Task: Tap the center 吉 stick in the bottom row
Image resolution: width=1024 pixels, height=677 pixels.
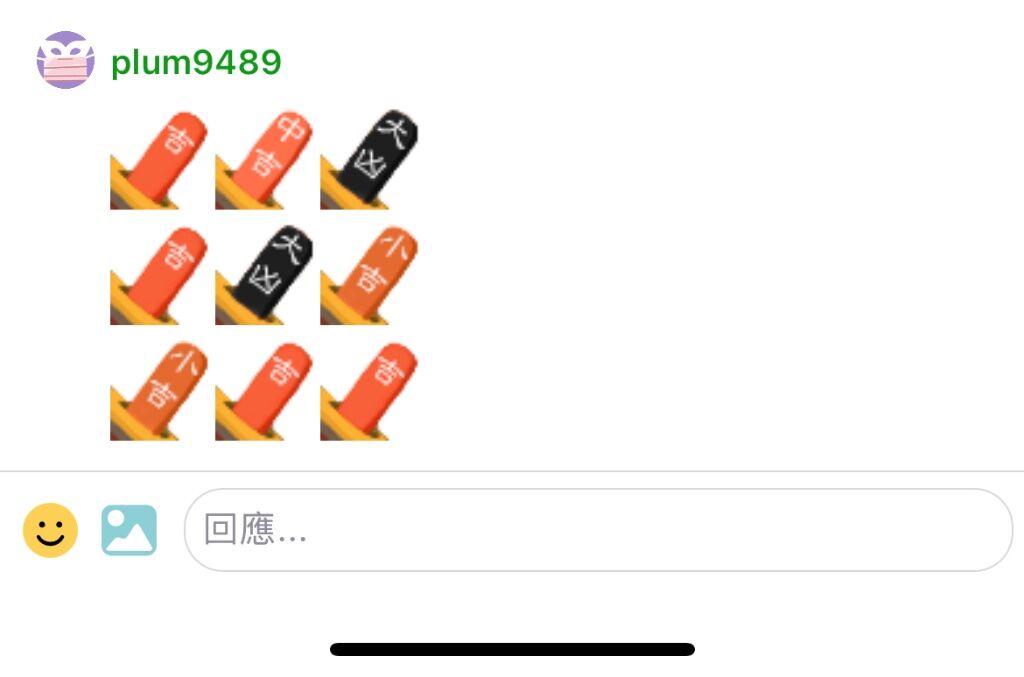Action: (x=264, y=392)
